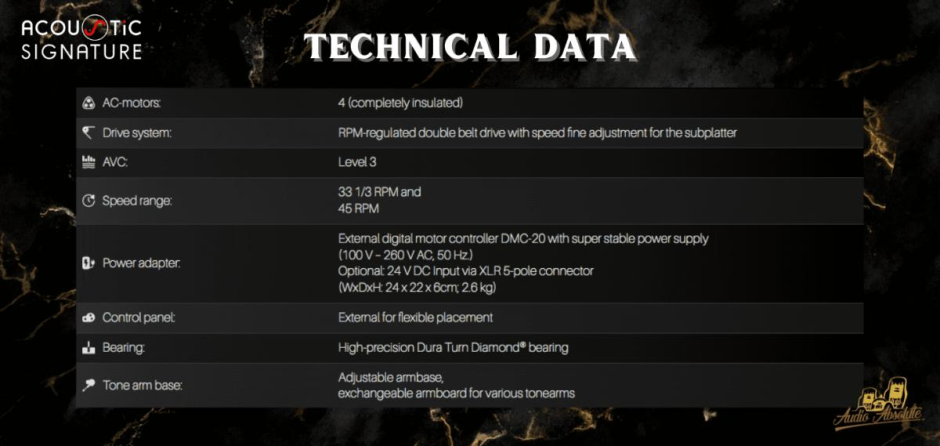Click the TECHNICAL DATA heading
This screenshot has width=940, height=446.
pyautogui.click(x=469, y=46)
